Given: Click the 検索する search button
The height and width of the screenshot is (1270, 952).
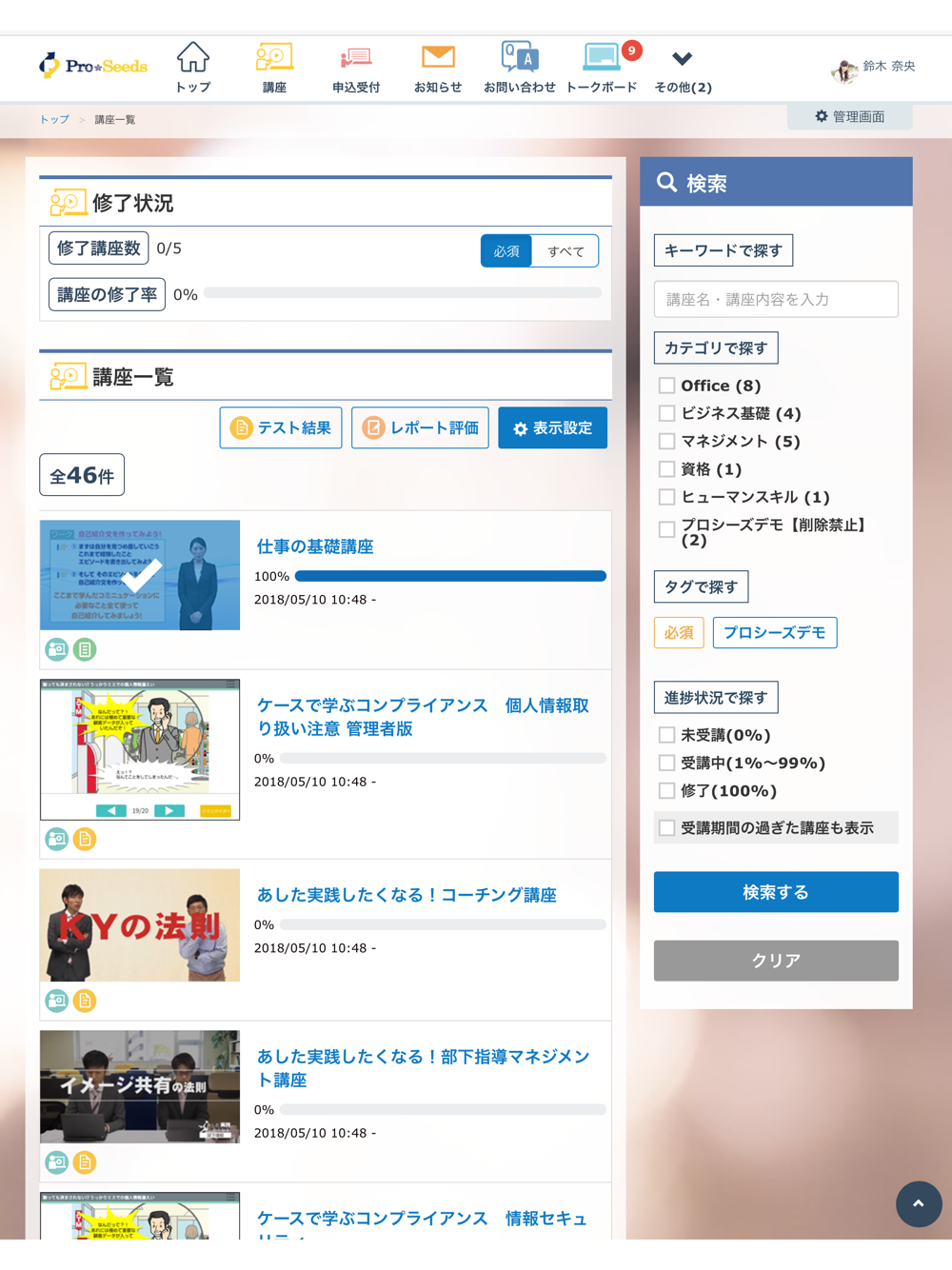Looking at the screenshot, I should pyautogui.click(x=776, y=892).
